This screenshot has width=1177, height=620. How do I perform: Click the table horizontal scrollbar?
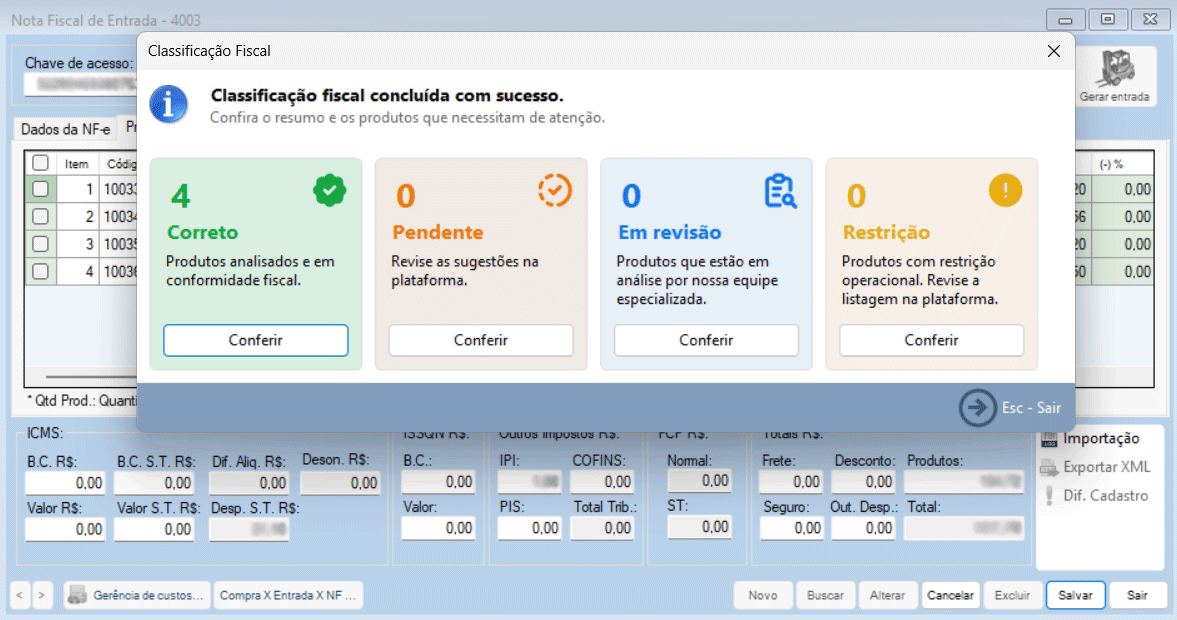[x=91, y=376]
